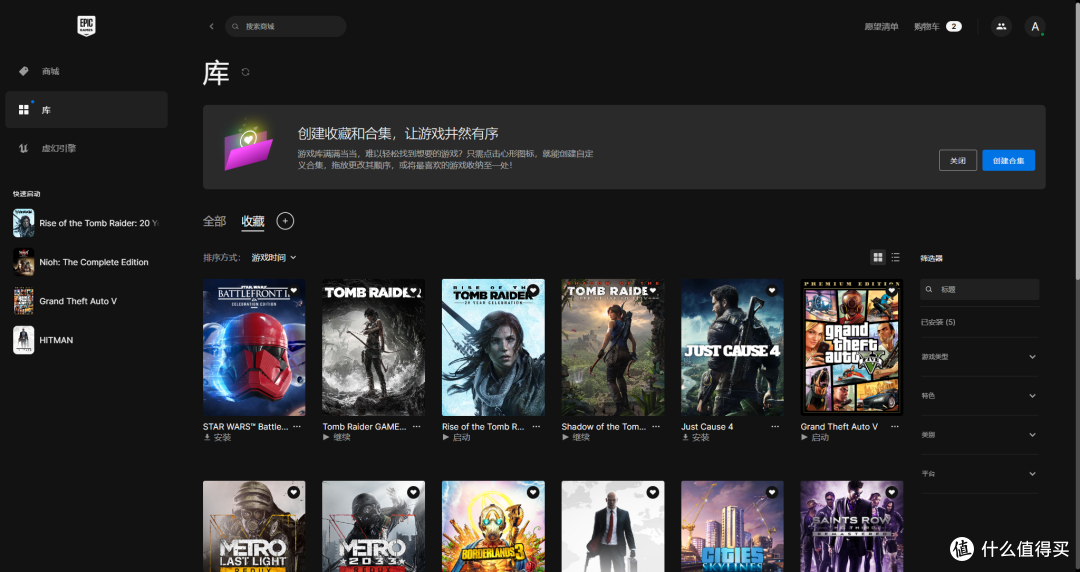
Task: Unfavorite Tomb Raider GAME edition heart
Action: coord(413,291)
